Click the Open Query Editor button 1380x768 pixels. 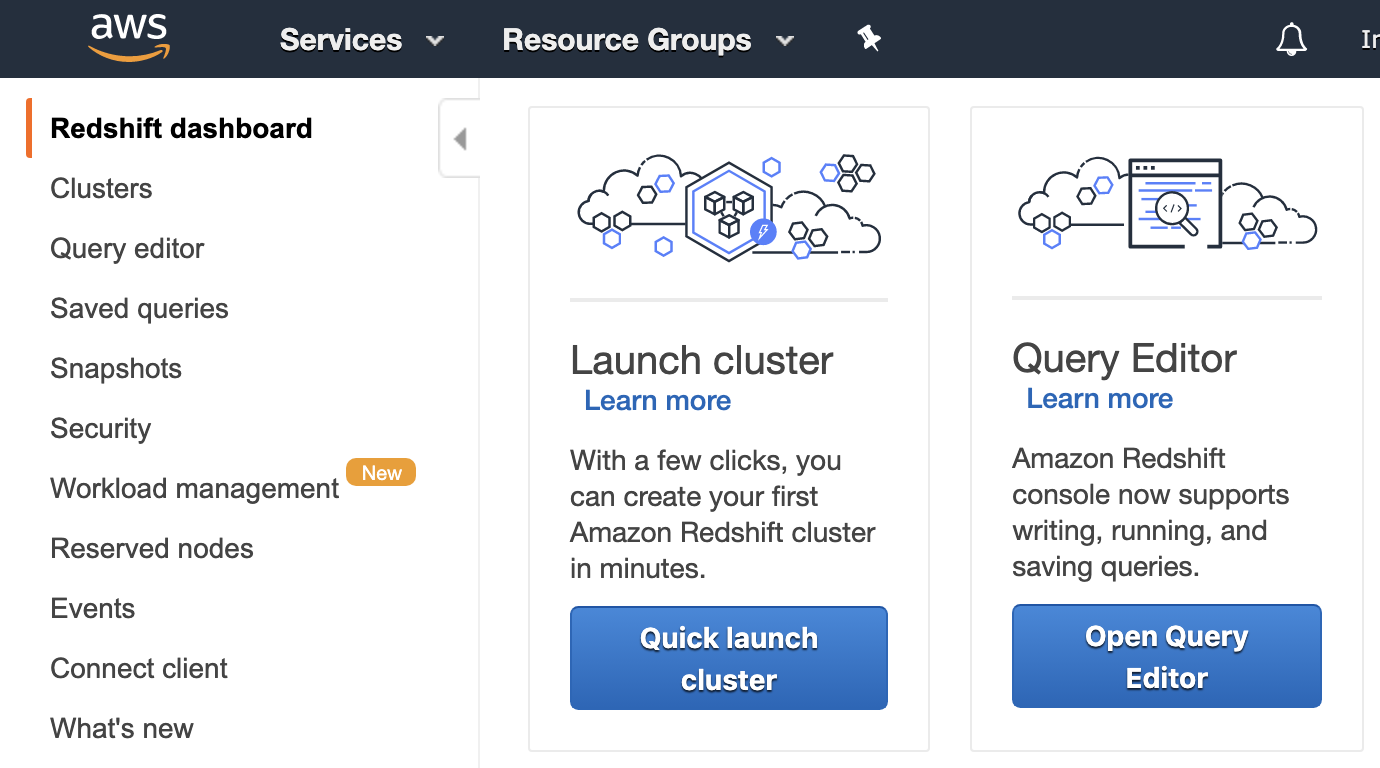[1167, 656]
